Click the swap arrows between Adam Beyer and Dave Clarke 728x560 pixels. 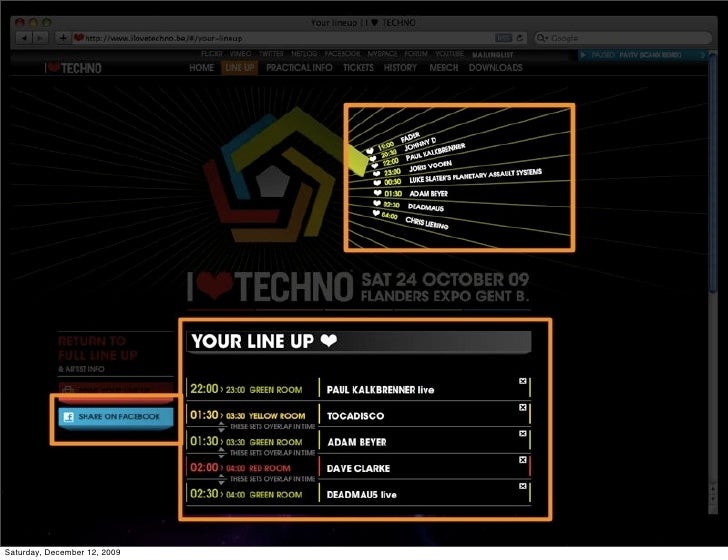coord(221,453)
